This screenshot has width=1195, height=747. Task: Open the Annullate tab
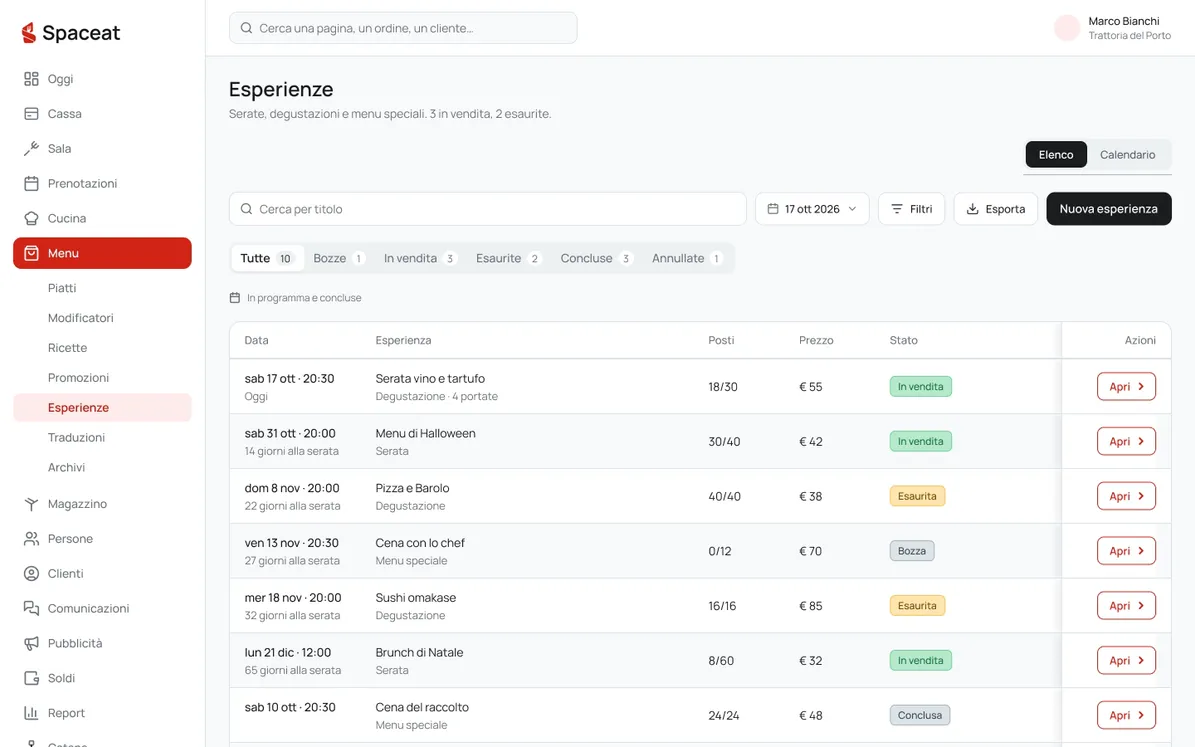687,258
